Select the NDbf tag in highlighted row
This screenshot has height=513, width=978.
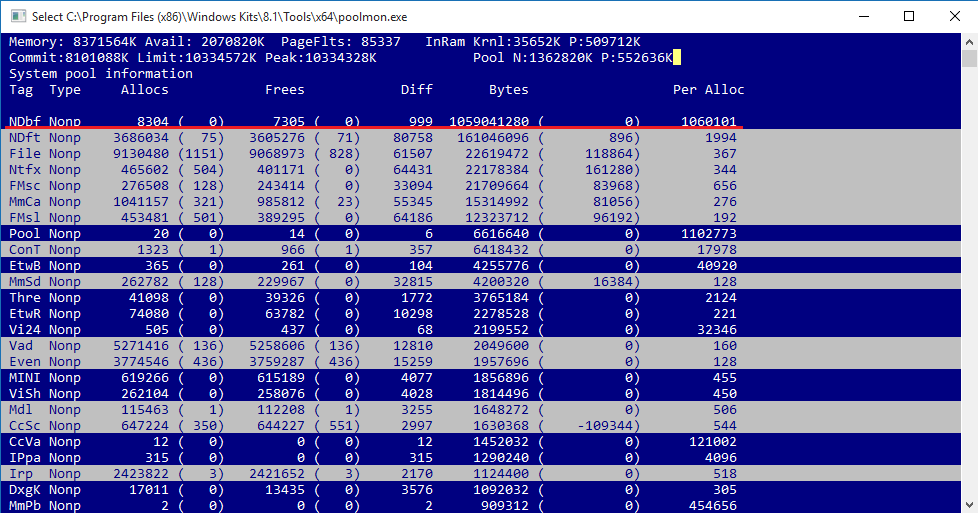click(x=25, y=122)
